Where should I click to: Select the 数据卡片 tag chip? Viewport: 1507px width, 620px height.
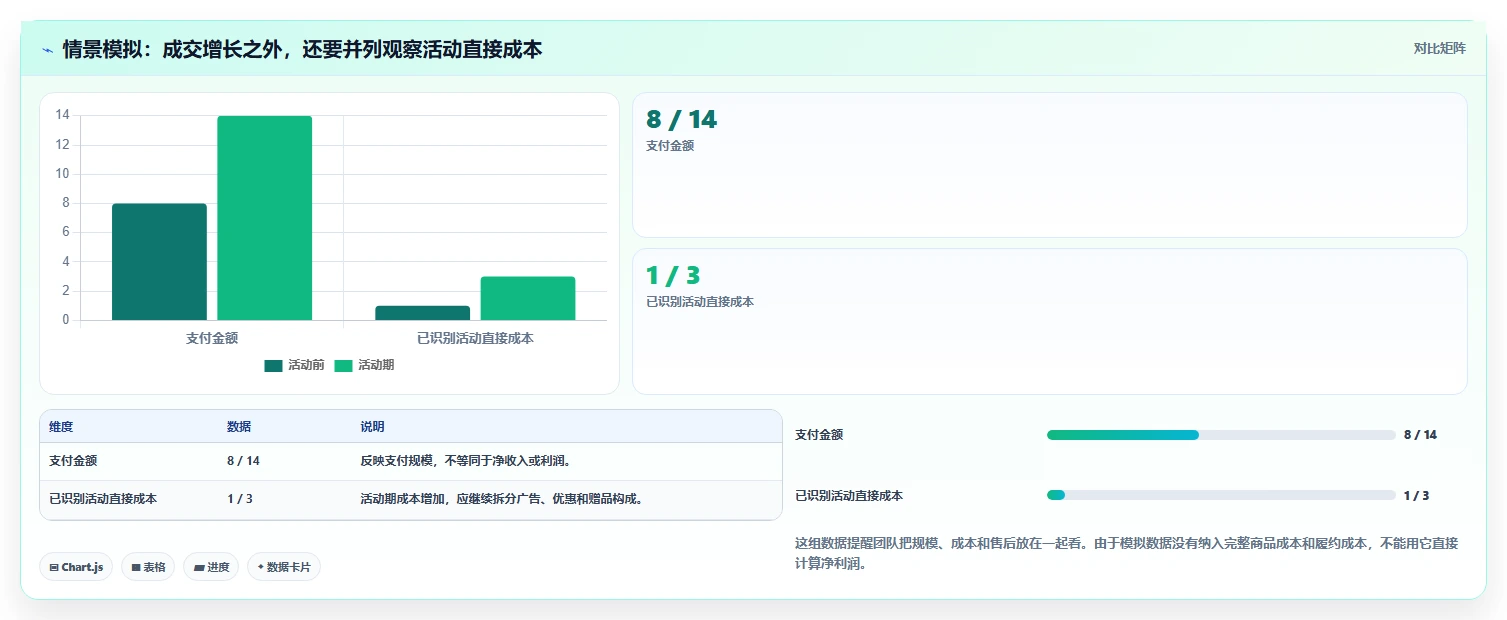tap(284, 567)
